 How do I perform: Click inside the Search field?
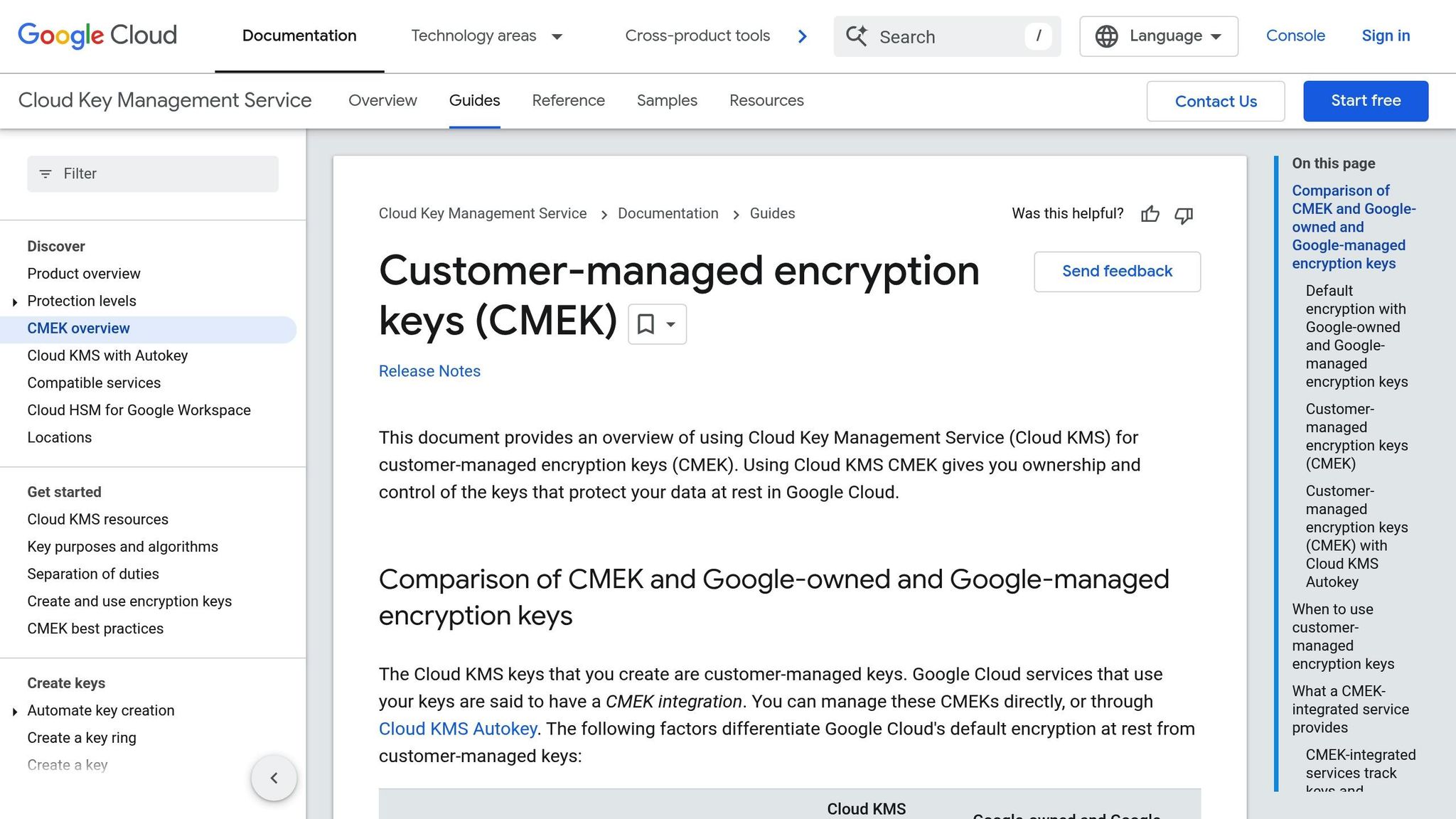947,36
